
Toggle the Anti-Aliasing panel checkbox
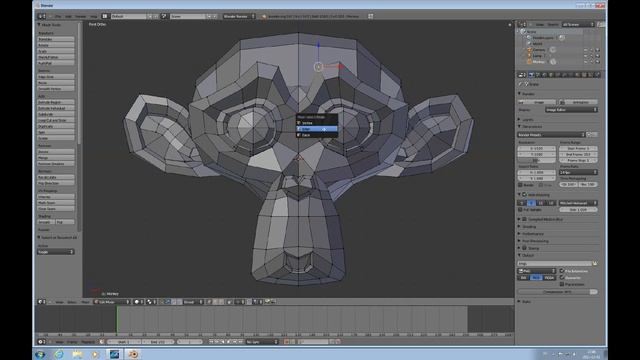point(525,195)
